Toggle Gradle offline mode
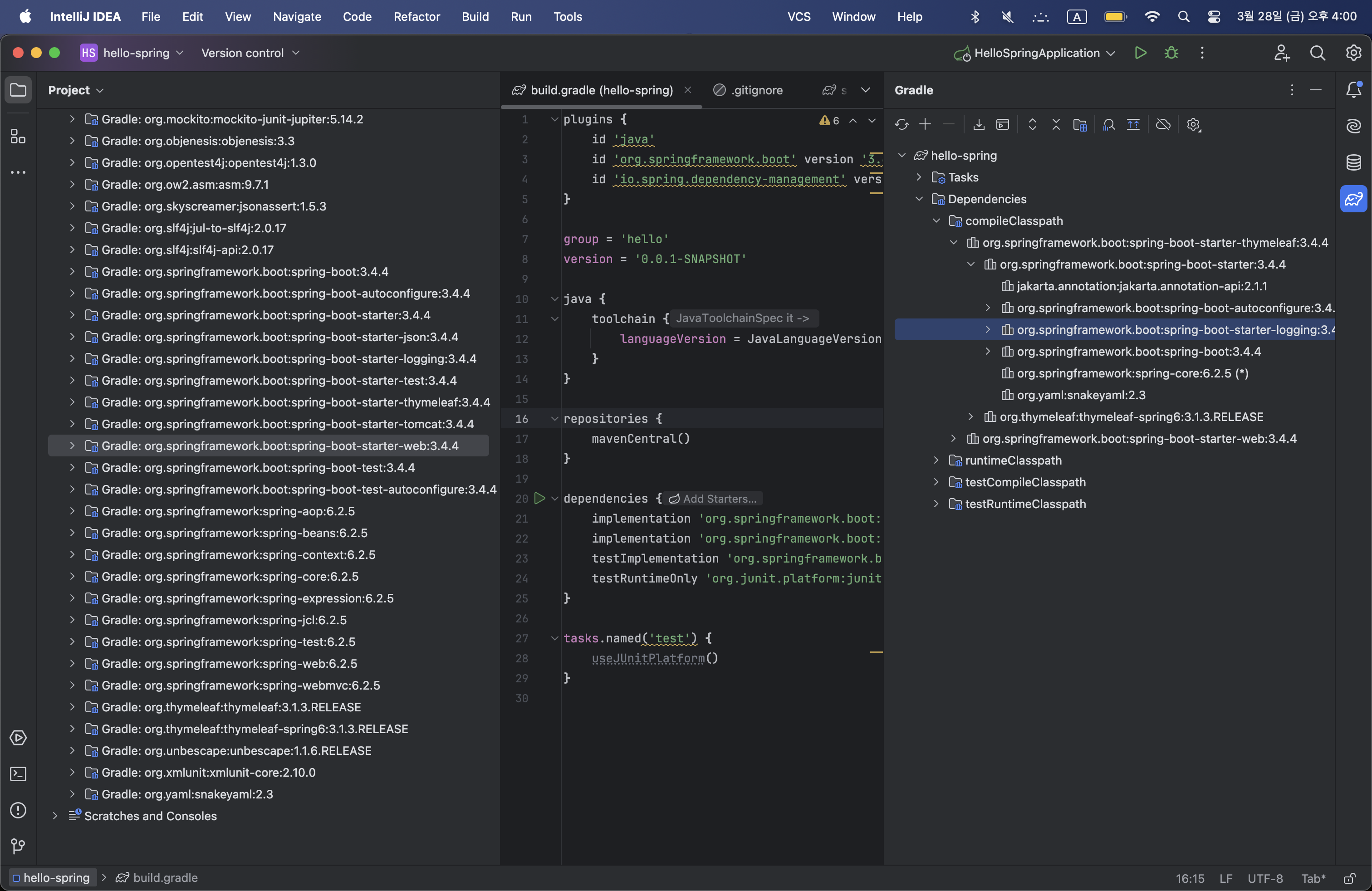This screenshot has height=891, width=1372. point(1163,124)
